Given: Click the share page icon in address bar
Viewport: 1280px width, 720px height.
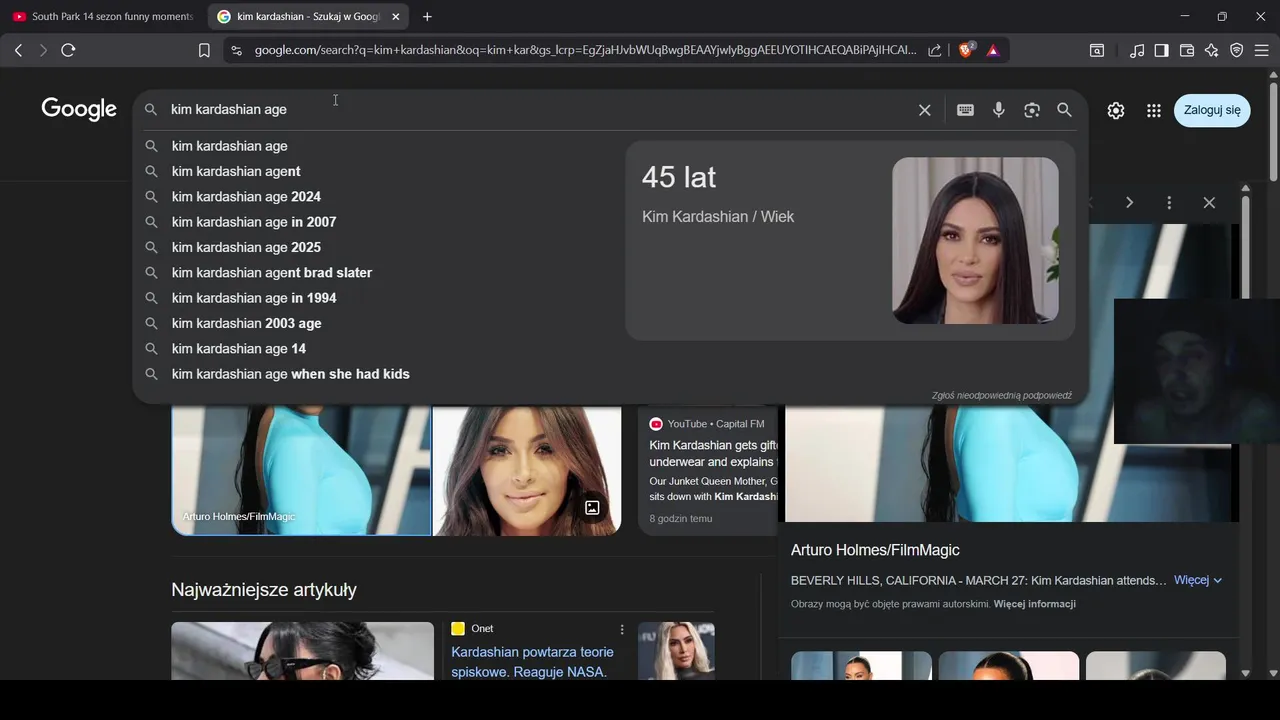Looking at the screenshot, I should pyautogui.click(x=934, y=50).
